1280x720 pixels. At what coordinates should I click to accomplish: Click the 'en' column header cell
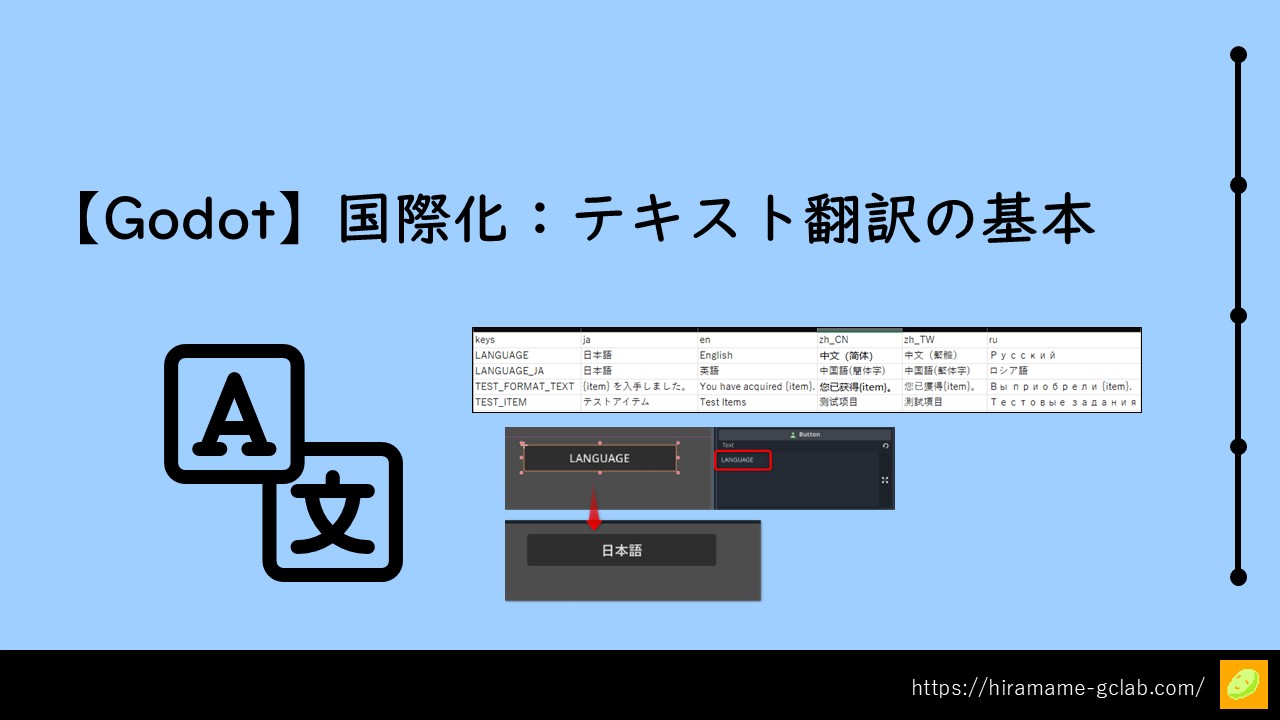tap(756, 340)
